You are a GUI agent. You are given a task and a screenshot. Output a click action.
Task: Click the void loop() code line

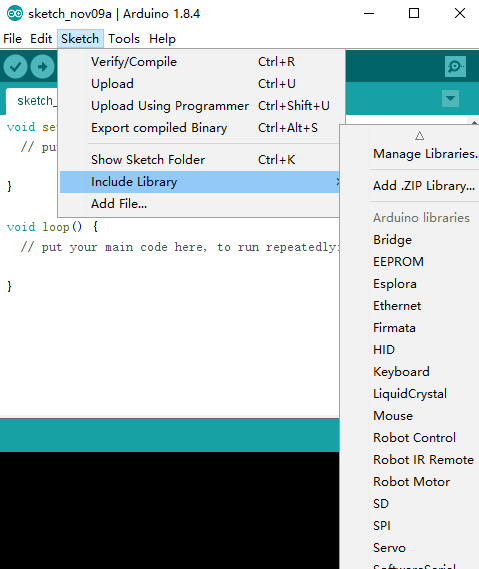click(52, 227)
